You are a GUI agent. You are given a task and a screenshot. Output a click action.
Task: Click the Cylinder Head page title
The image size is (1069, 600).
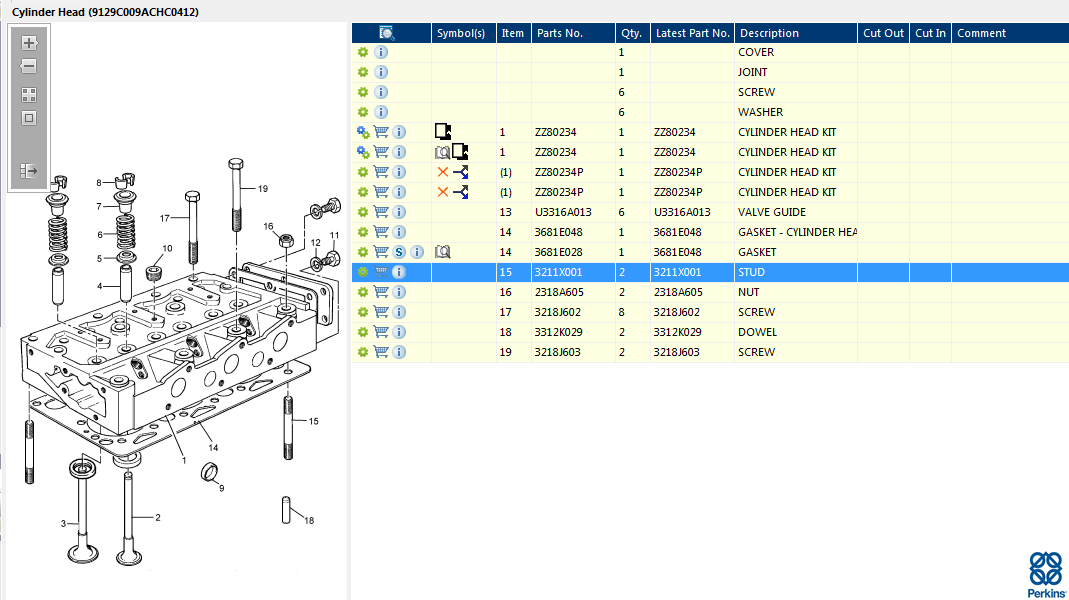point(105,12)
